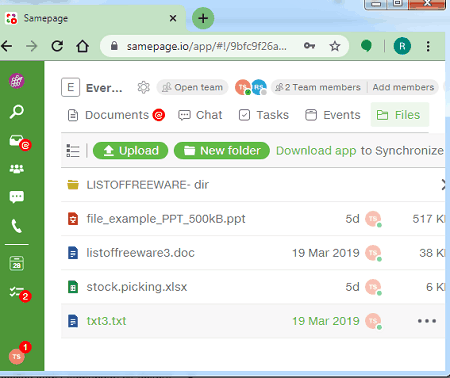
Task: Go forward in browser history
Action: 32,46
